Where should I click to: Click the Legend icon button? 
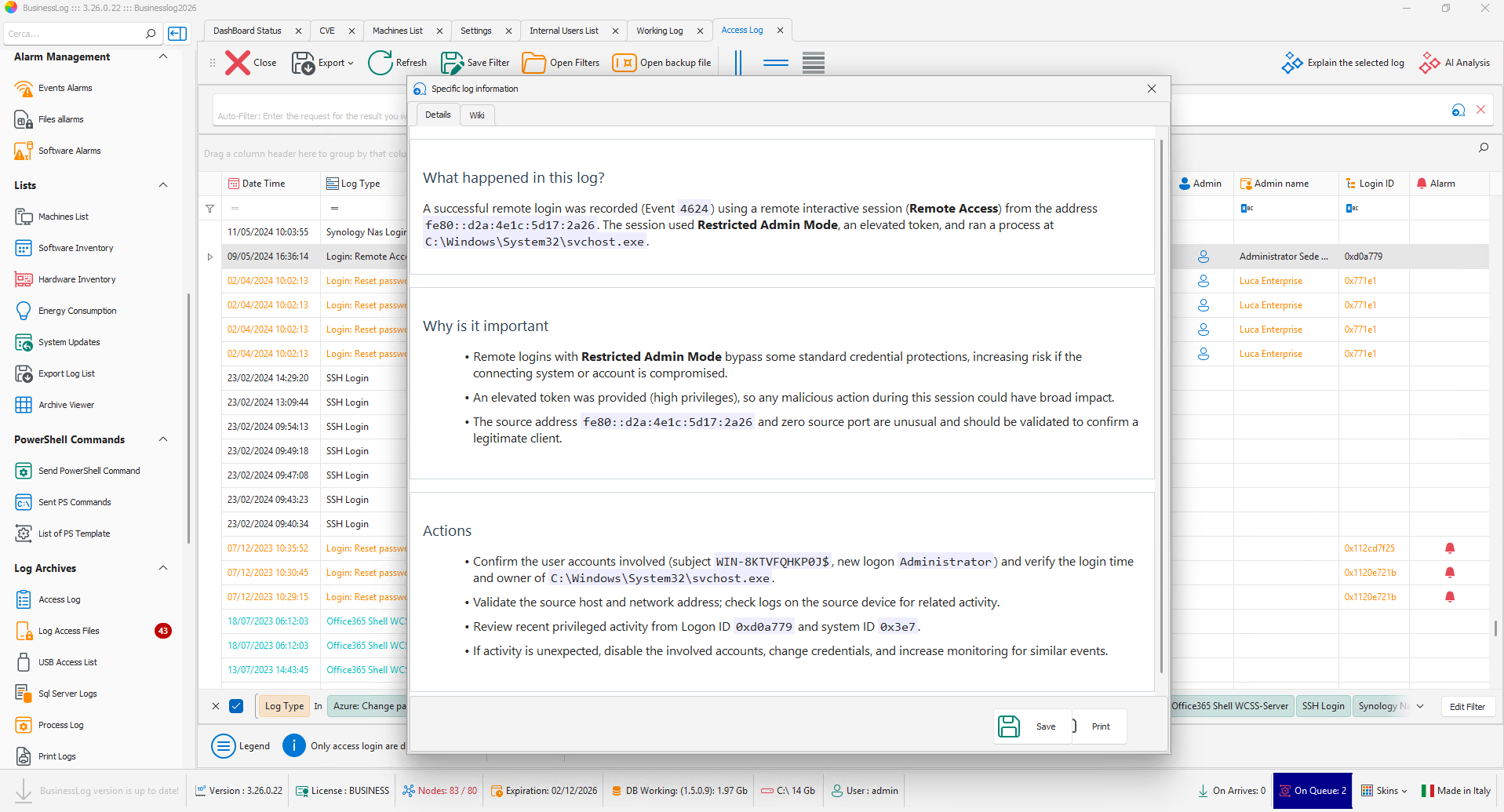[224, 746]
